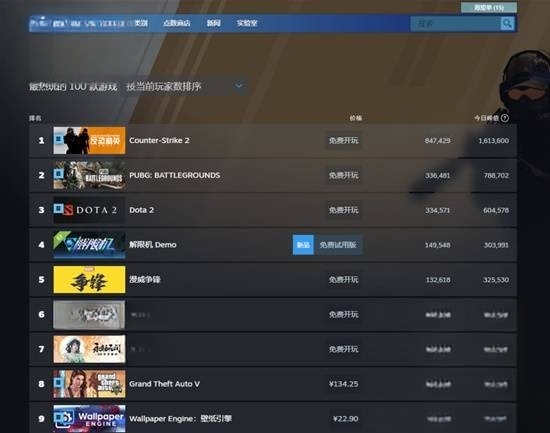
Task: Click the Windows platform icon on Counter-Strike 2 thumbnail
Action: point(59,139)
